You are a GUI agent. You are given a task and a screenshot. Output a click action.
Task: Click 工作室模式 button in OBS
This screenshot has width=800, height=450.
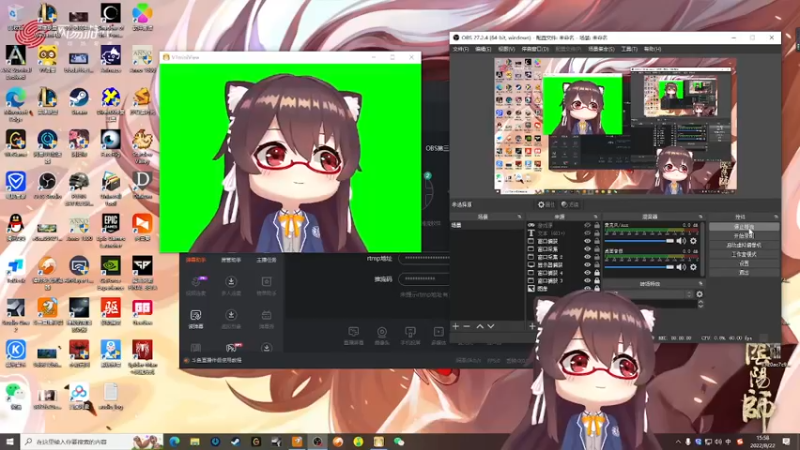pos(744,254)
